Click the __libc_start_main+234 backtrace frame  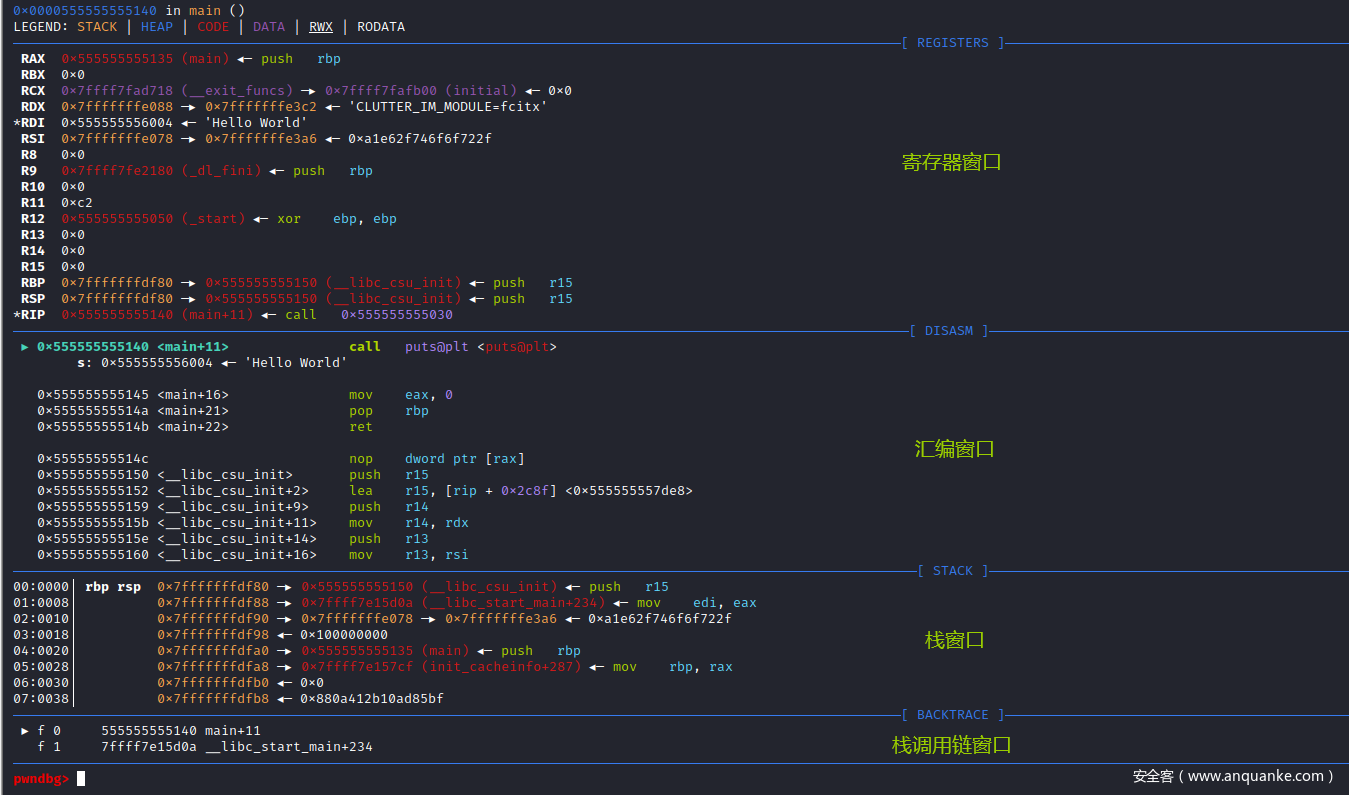289,747
